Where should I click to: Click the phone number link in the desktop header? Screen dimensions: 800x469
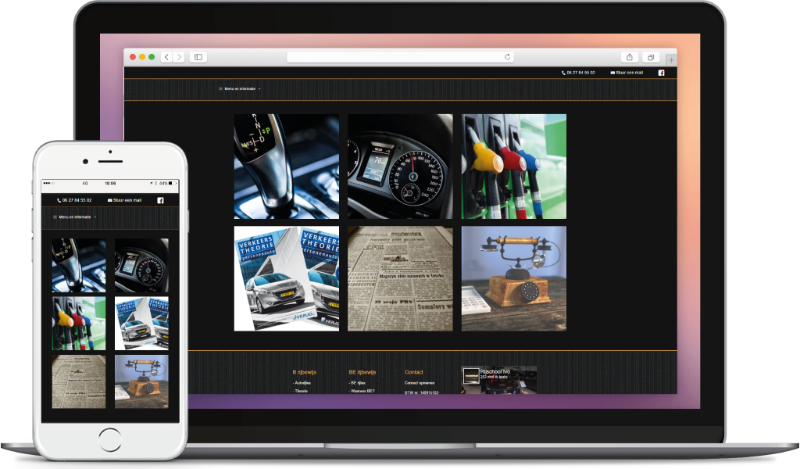[x=581, y=73]
